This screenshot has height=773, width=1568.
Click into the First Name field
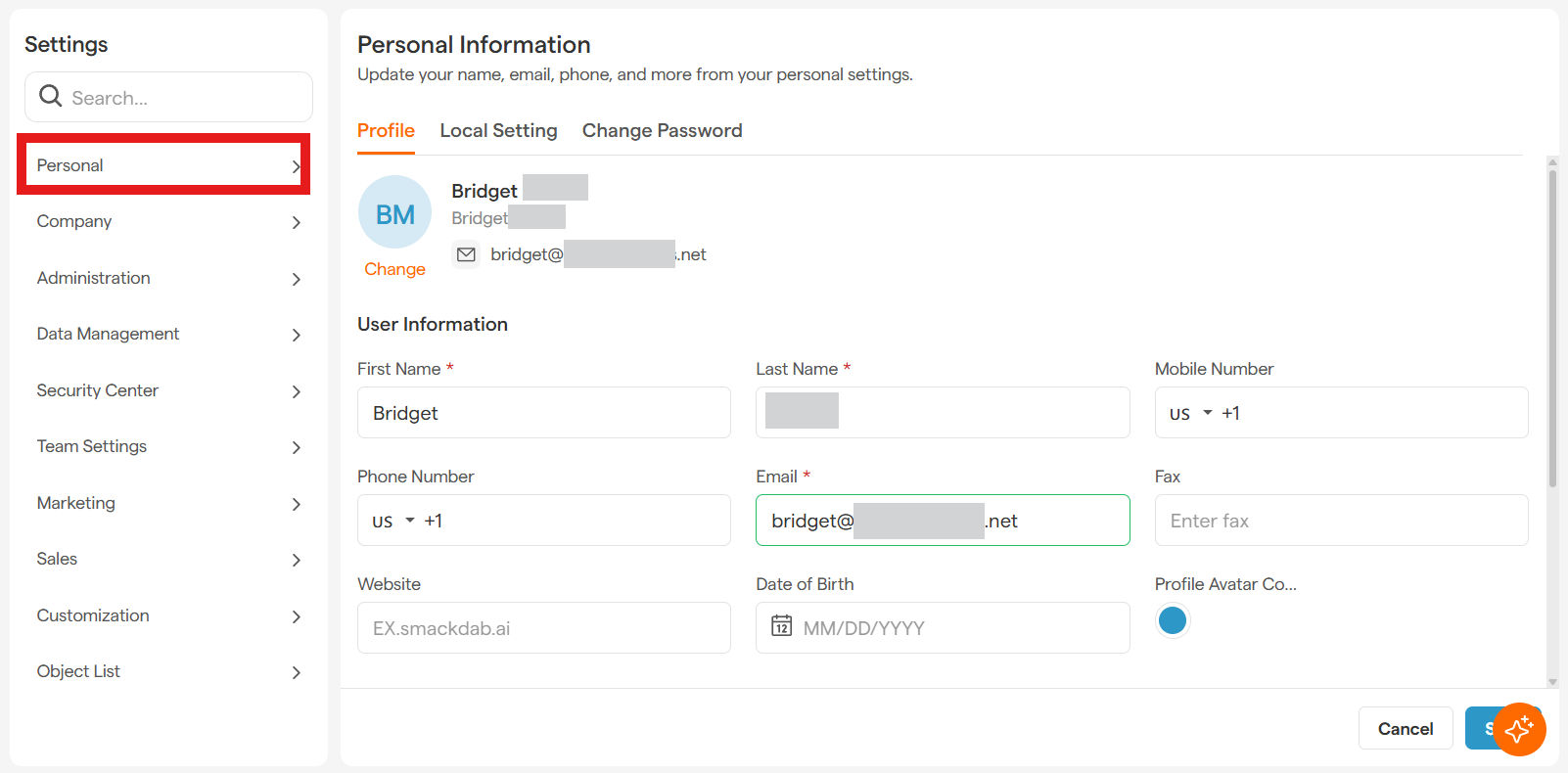tap(543, 413)
